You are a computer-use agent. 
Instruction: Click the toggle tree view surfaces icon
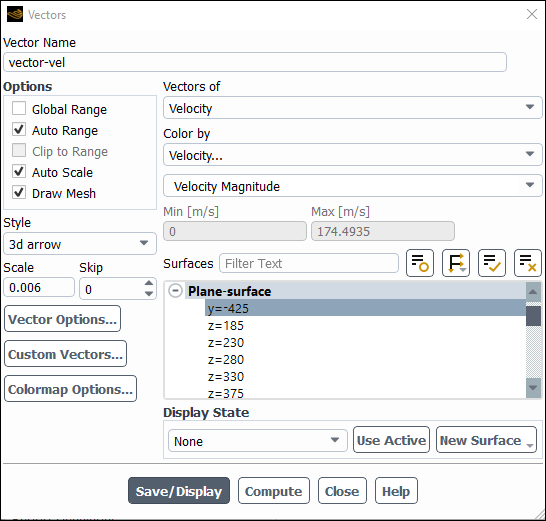(420, 263)
